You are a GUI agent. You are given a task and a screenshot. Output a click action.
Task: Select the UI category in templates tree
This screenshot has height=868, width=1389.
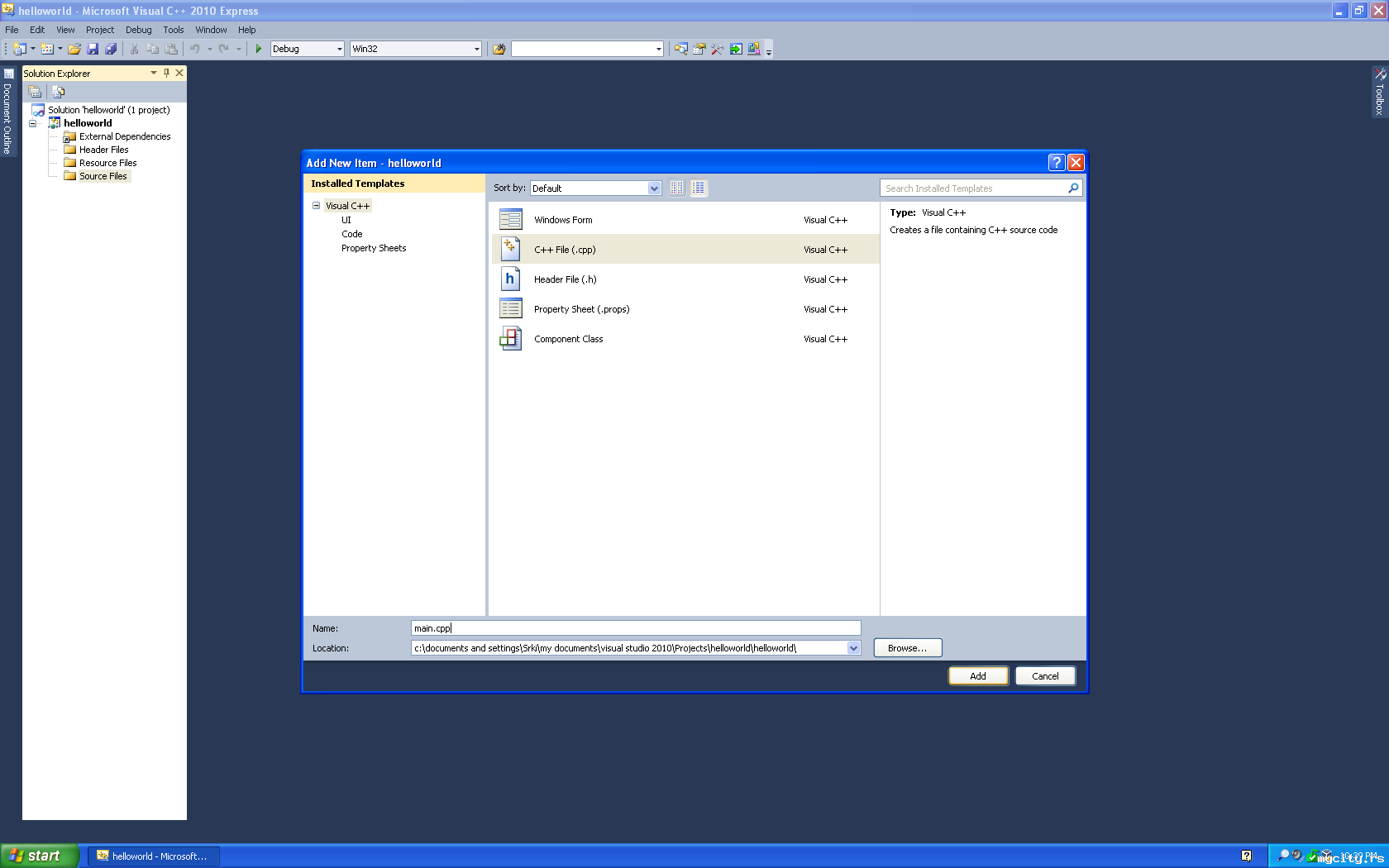346,220
